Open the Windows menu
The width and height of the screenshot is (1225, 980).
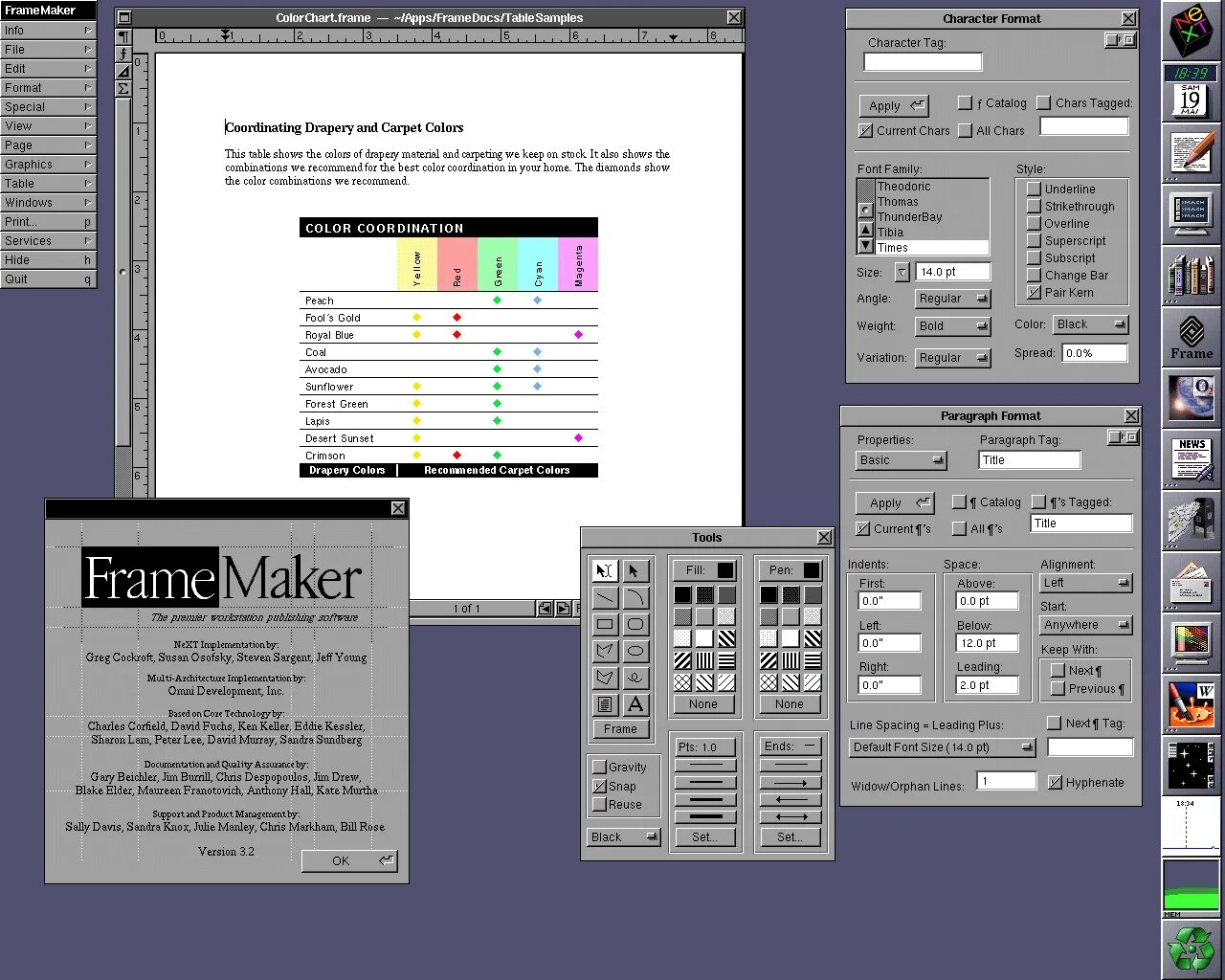coord(48,202)
